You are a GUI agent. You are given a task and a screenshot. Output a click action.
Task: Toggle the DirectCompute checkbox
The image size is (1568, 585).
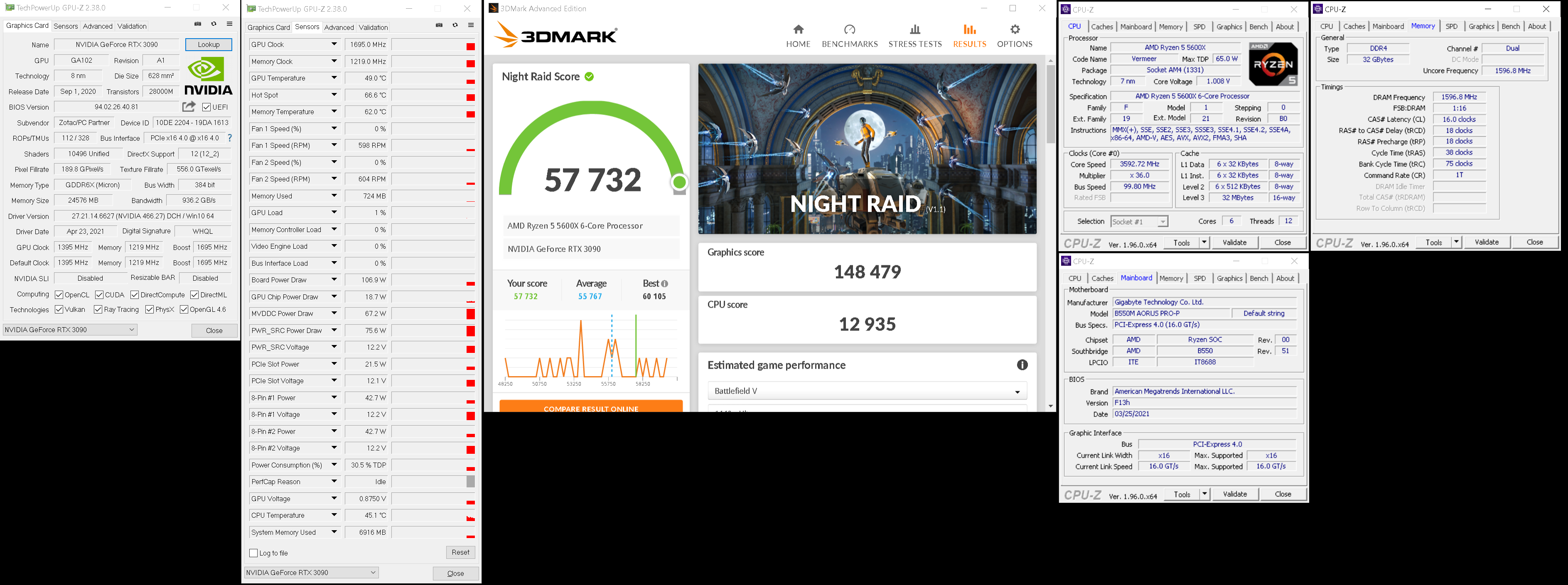[135, 295]
